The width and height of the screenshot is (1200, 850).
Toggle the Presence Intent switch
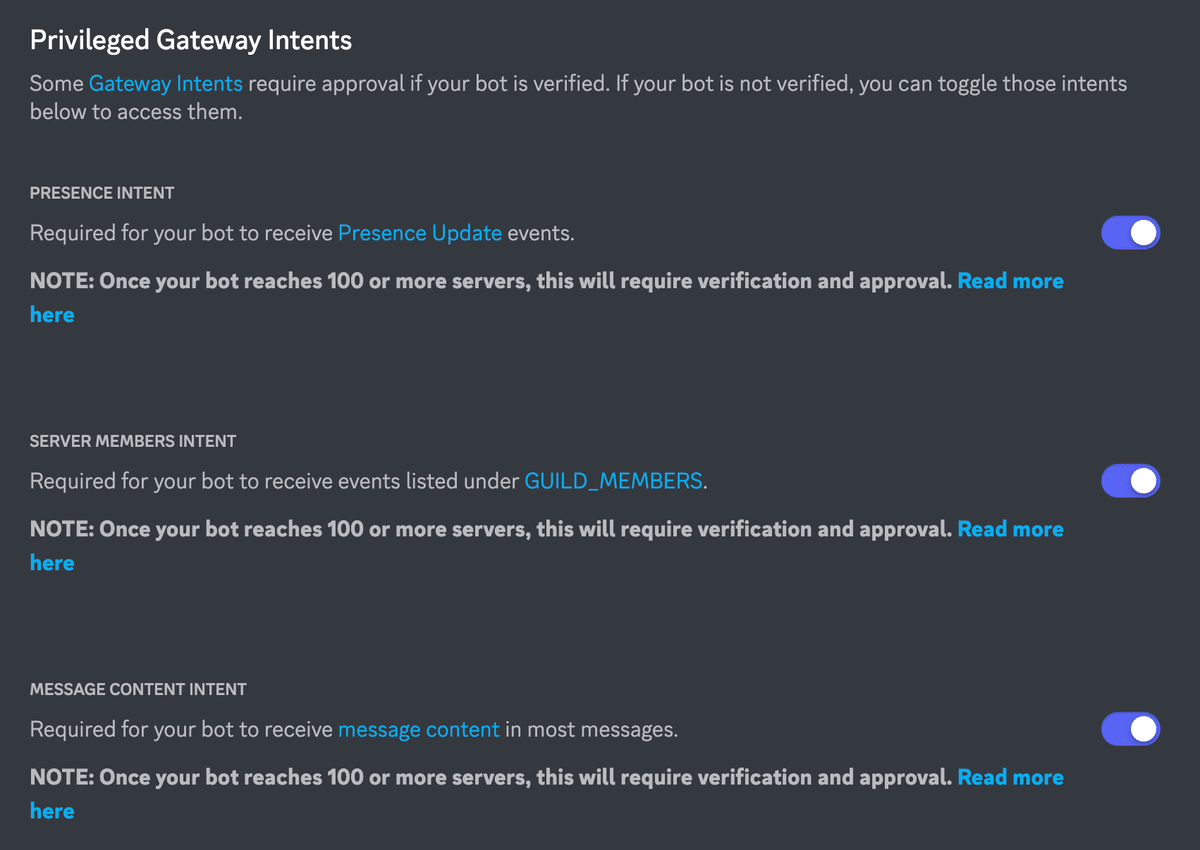click(x=1130, y=233)
